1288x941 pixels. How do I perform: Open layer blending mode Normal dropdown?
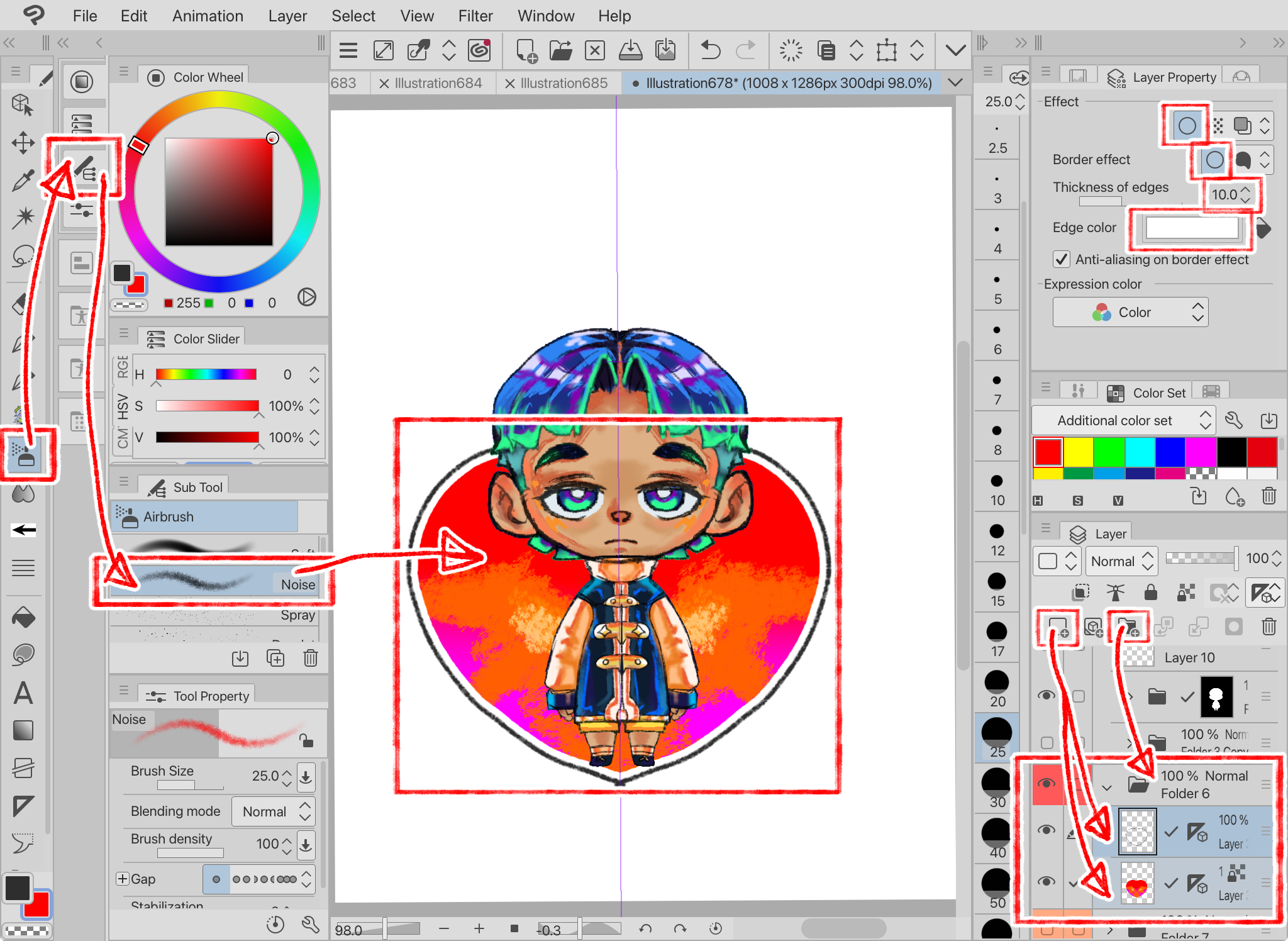(x=1121, y=561)
